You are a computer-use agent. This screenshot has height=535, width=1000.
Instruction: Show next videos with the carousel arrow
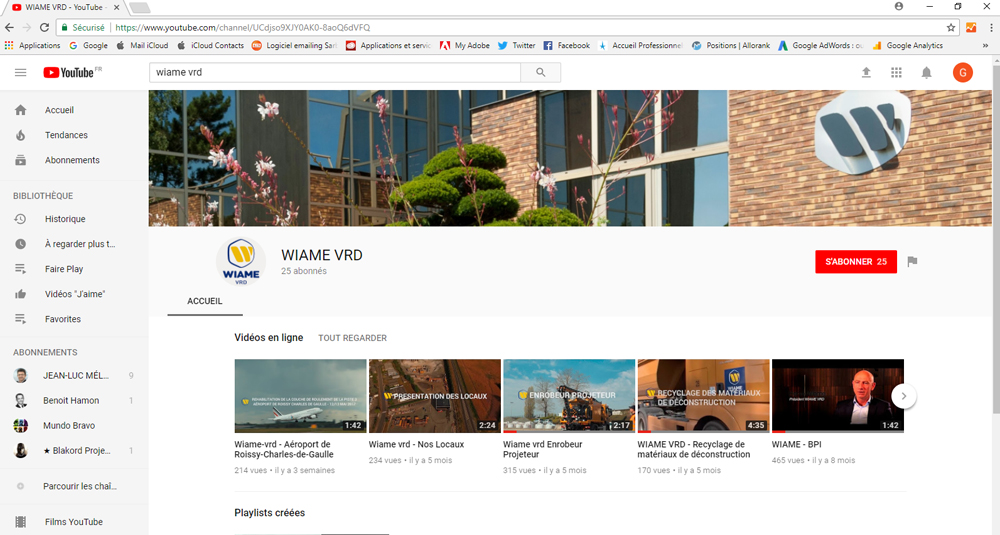coord(904,396)
